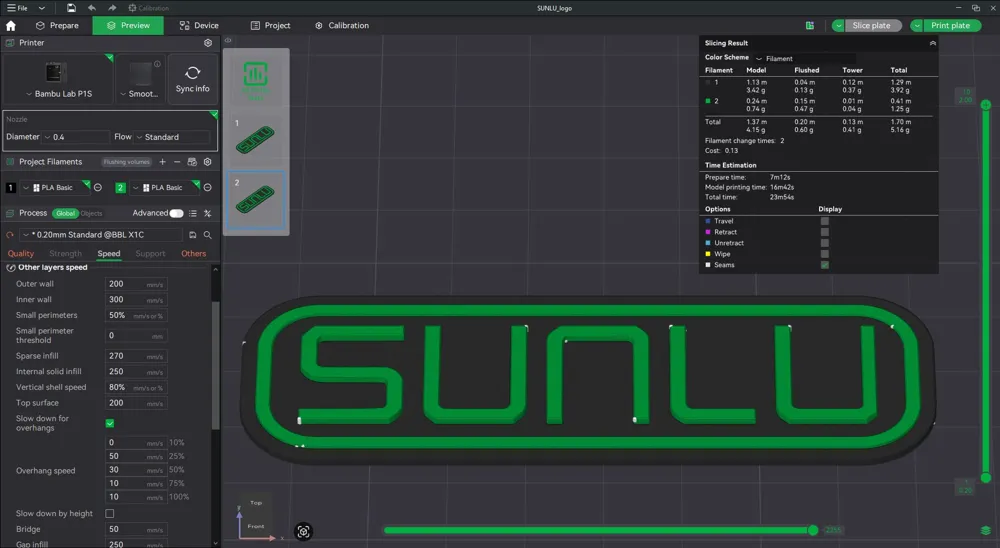Screen dimensions: 1000x548
Task: Expand the dropdown arrow beside File menu
Action: click(x=41, y=8)
